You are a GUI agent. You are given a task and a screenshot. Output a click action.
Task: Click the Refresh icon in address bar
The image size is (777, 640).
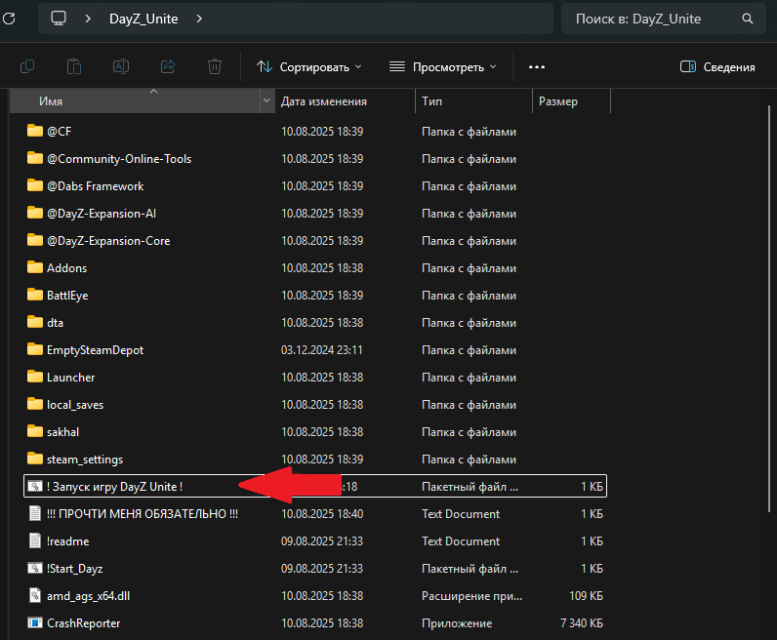[x=8, y=19]
